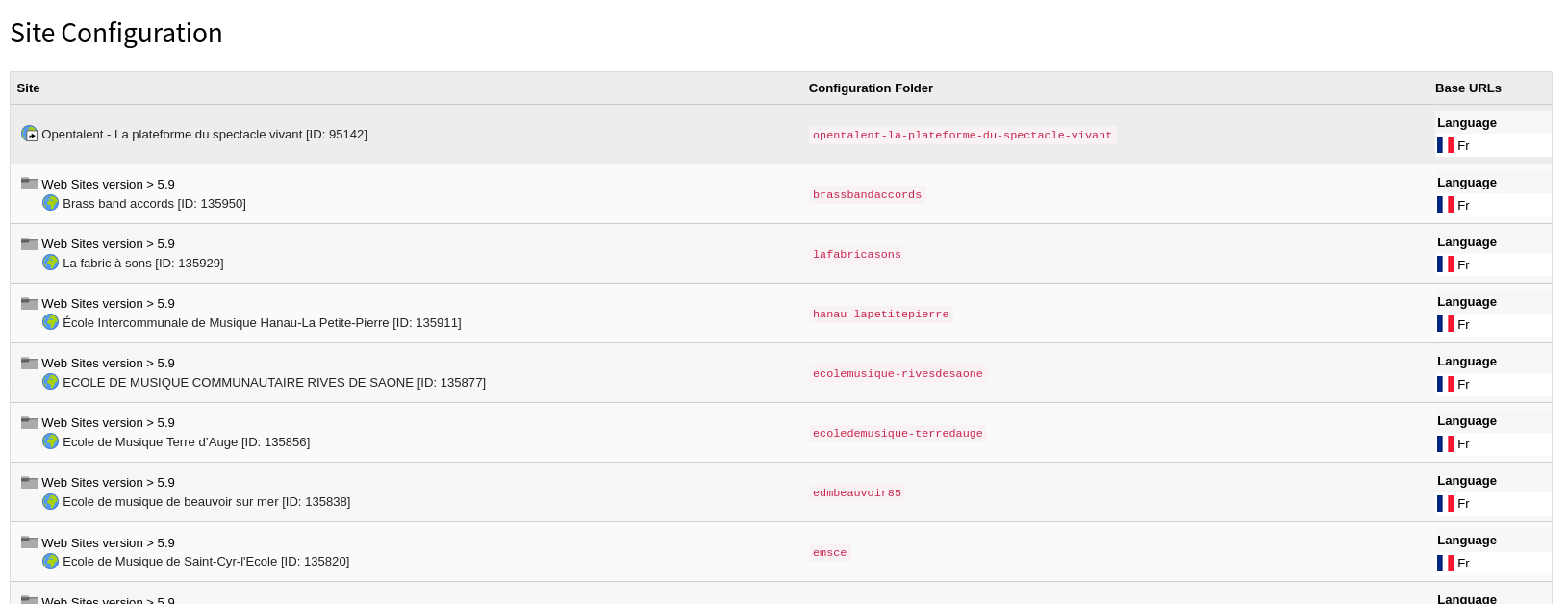This screenshot has height=604, width=1568.
Task: Click the globe icon for Rives de Saone
Action: 51,382
